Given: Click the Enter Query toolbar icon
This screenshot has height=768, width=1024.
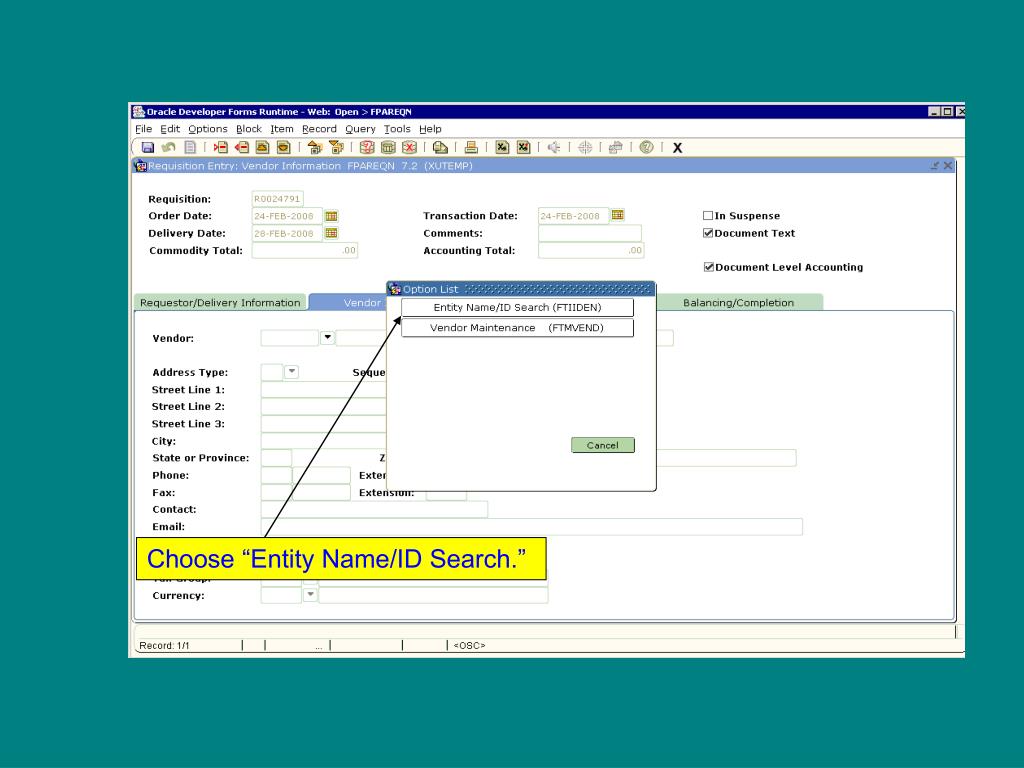Looking at the screenshot, I should 367,148.
